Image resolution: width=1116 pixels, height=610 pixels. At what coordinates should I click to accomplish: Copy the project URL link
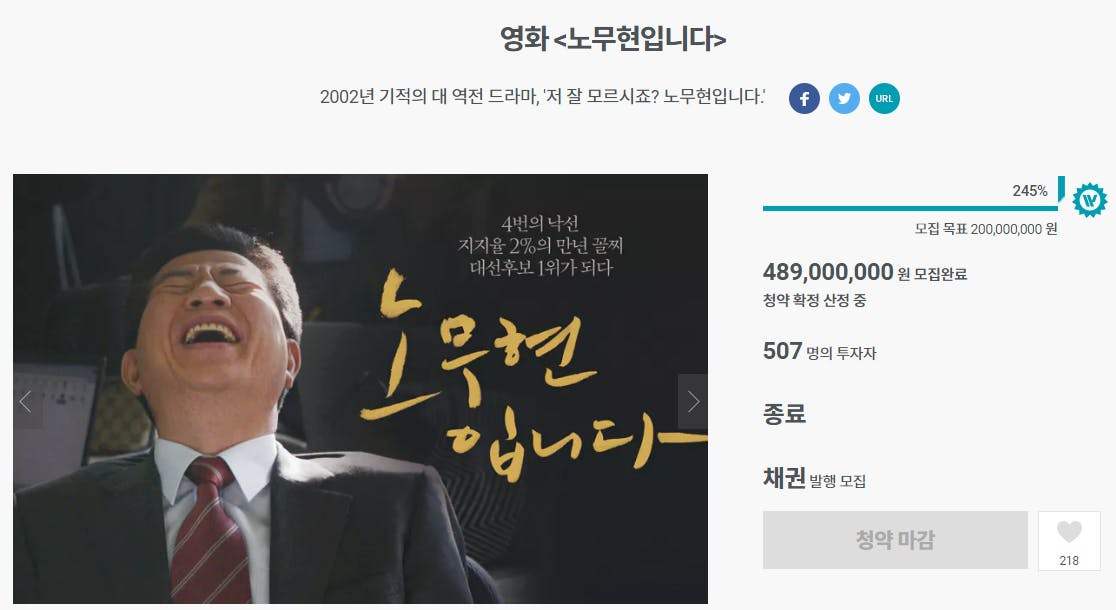(884, 98)
